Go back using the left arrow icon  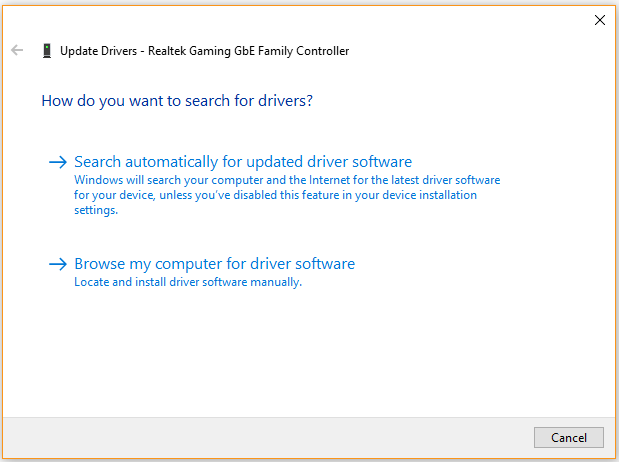coord(17,50)
